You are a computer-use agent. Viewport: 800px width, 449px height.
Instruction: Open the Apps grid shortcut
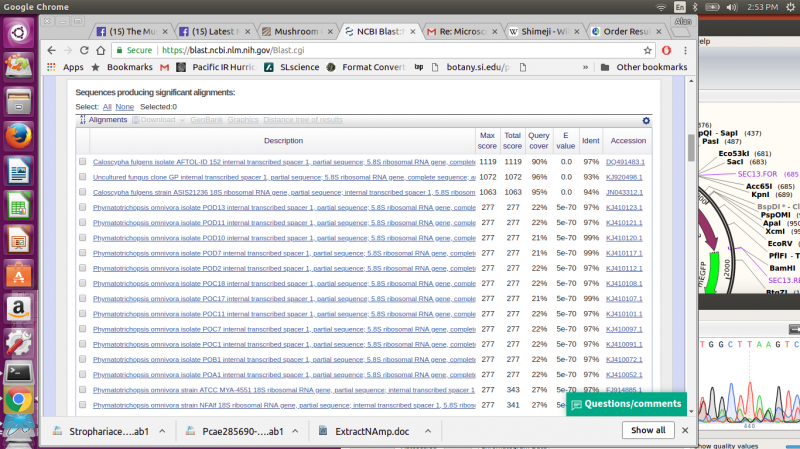click(x=51, y=67)
